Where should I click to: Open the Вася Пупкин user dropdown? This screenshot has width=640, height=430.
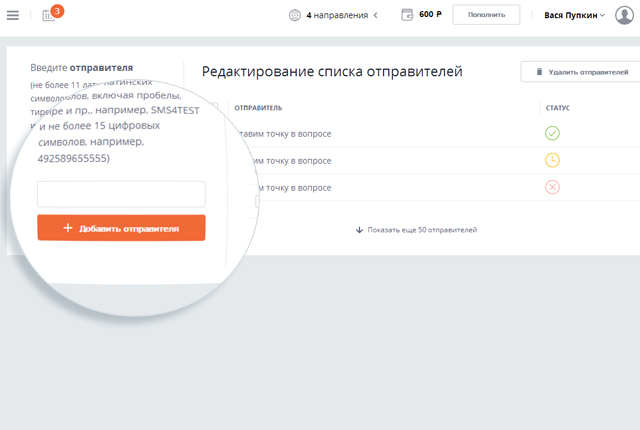point(574,15)
